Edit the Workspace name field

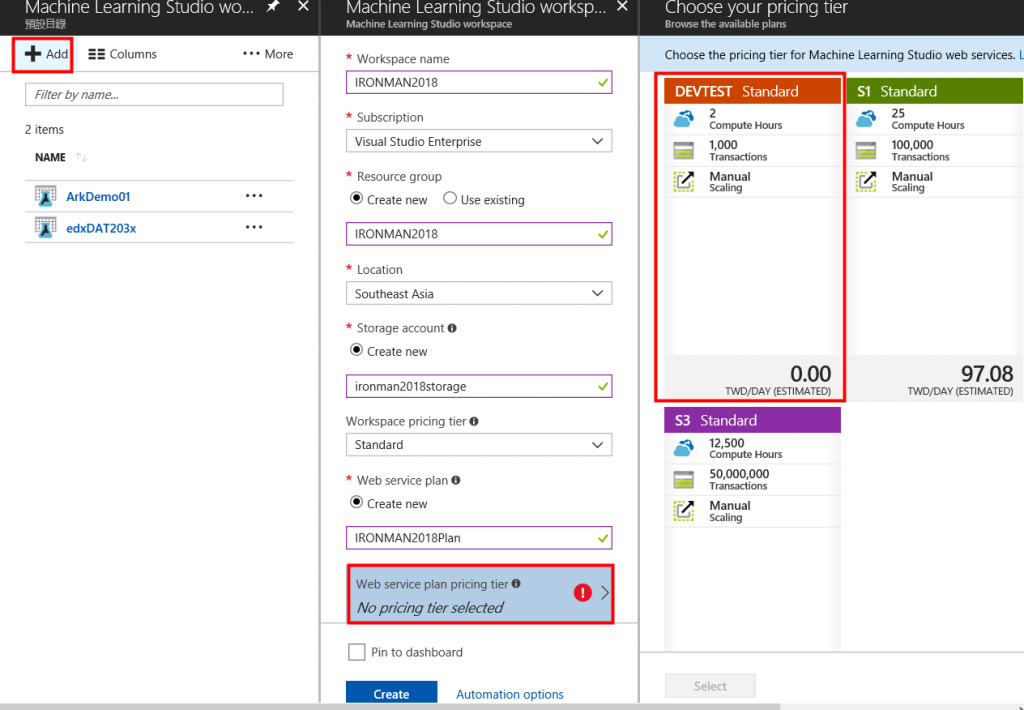479,82
